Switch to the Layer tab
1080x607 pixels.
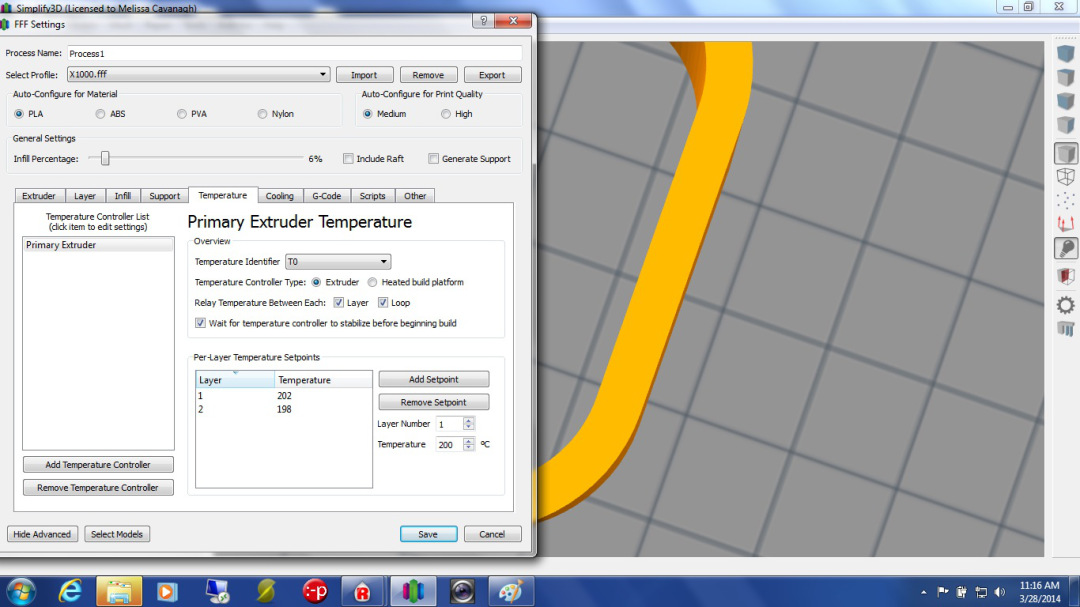click(x=85, y=196)
